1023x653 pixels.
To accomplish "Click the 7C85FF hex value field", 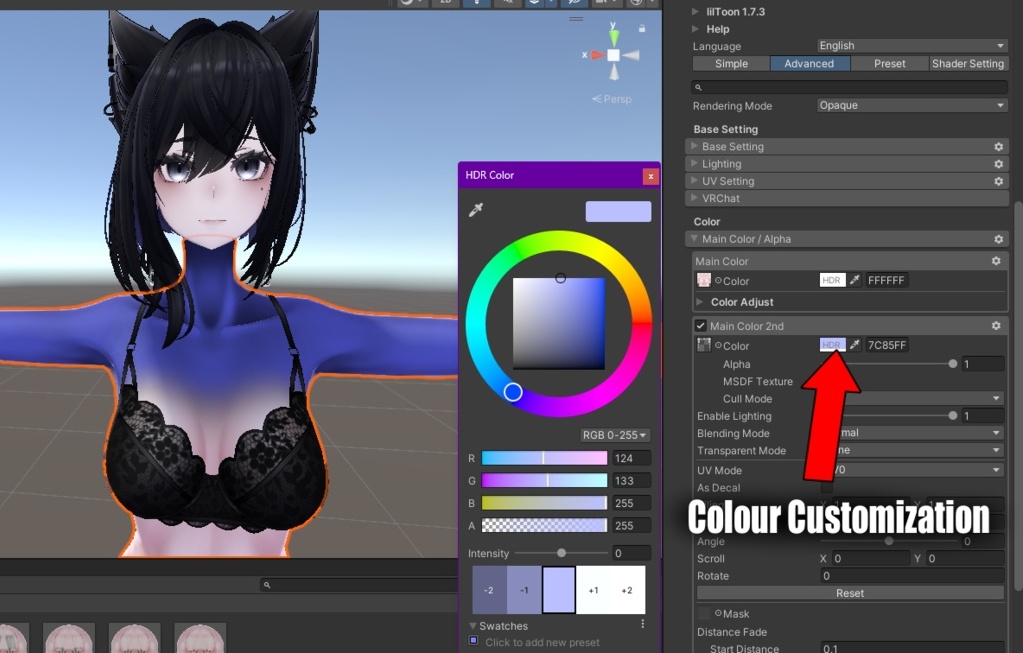I will point(889,344).
